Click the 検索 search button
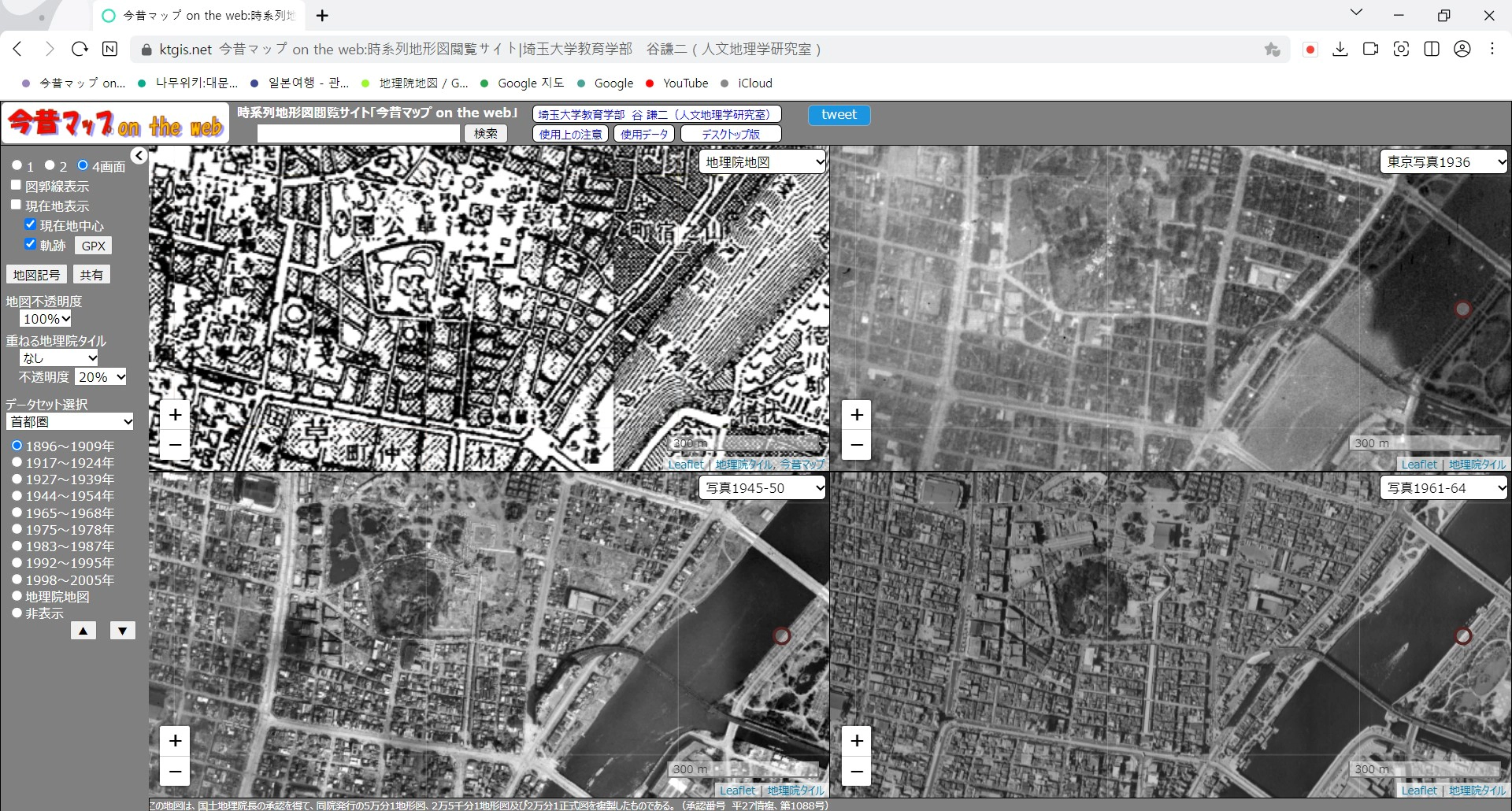The image size is (1512, 811). click(486, 134)
